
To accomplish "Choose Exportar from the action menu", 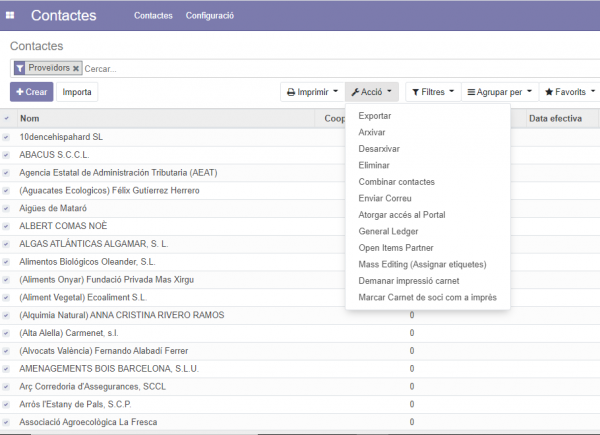I will coord(375,116).
